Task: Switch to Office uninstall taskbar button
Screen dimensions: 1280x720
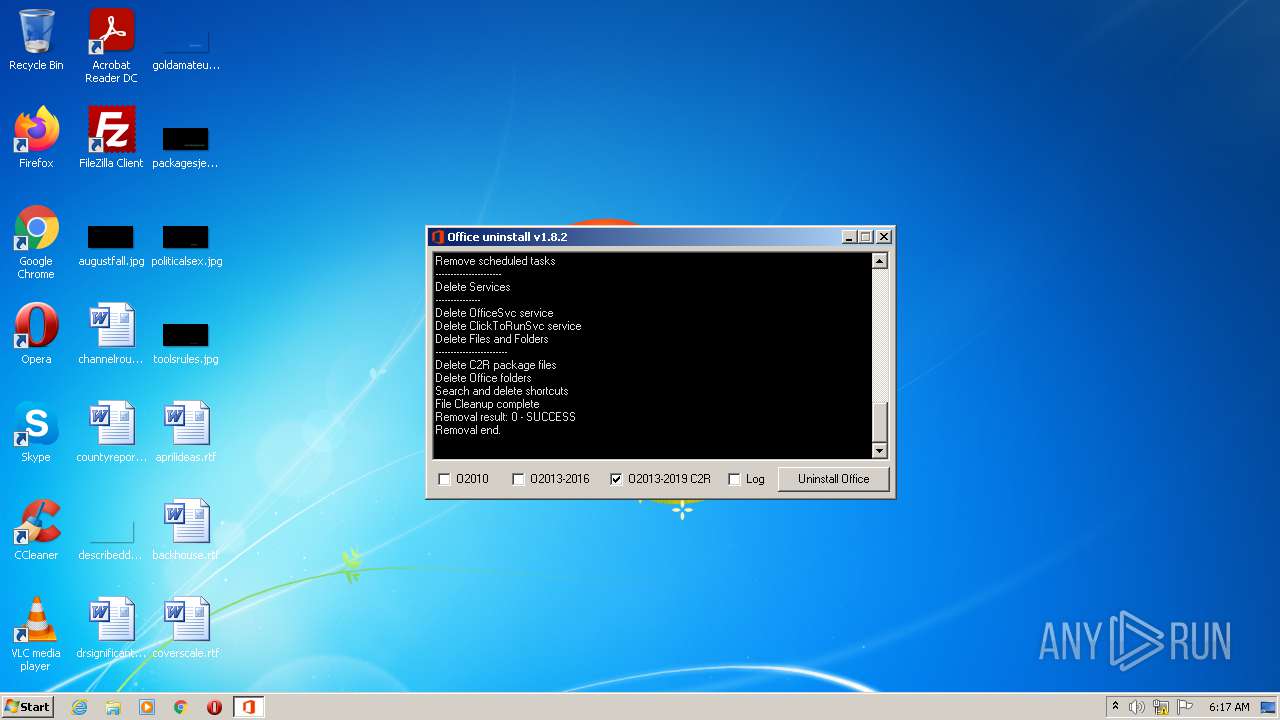Action: tap(248, 707)
